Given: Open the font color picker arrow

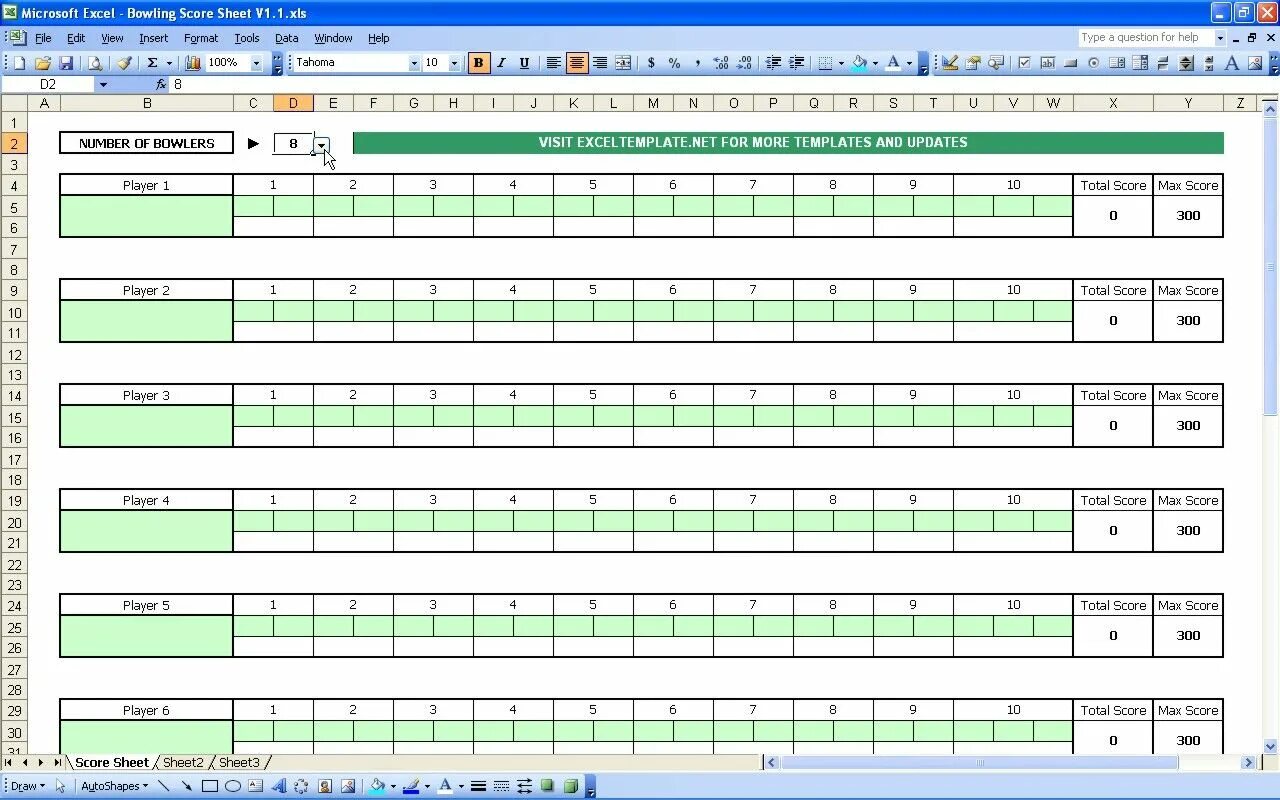Looking at the screenshot, I should [x=907, y=62].
